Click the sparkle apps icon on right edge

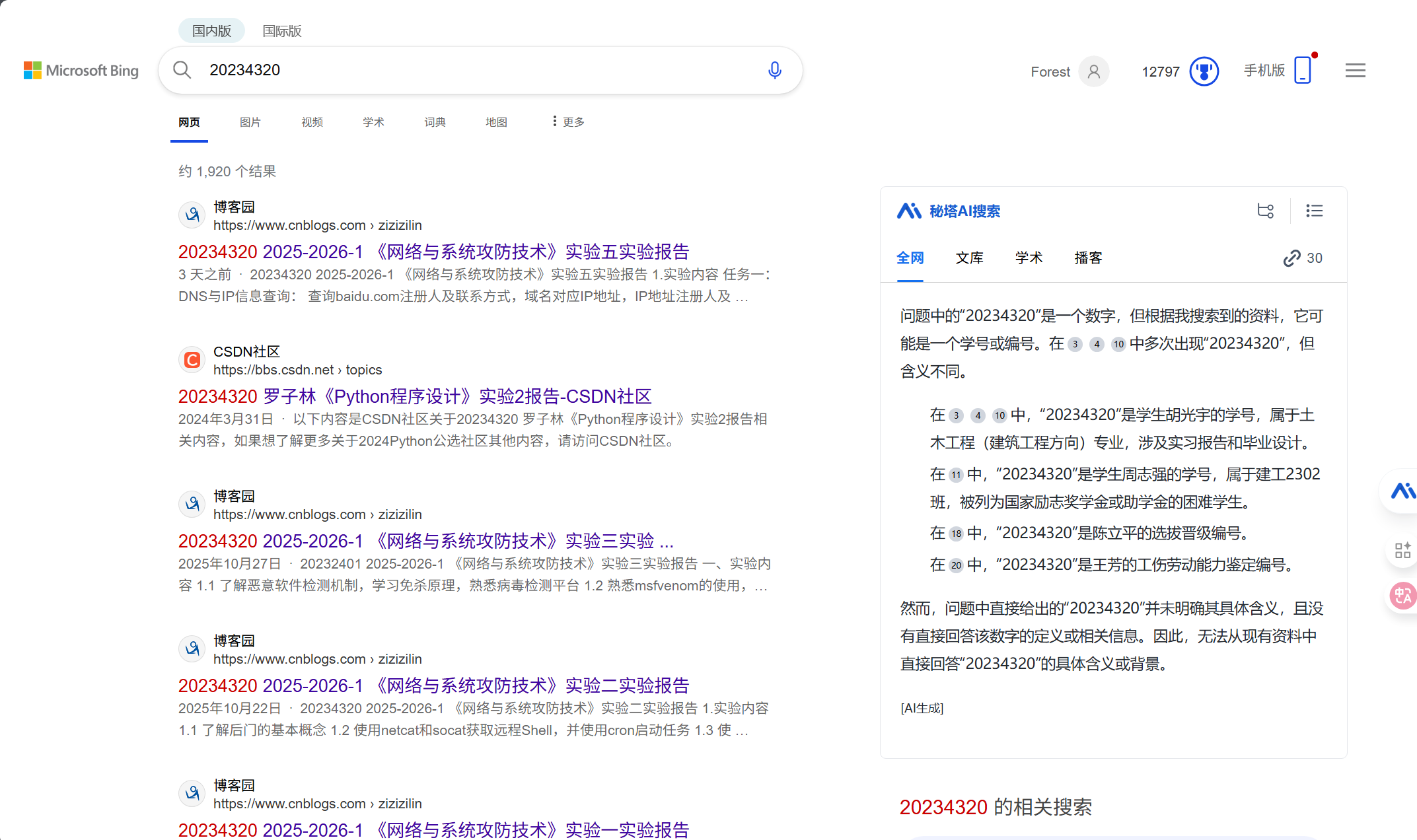point(1403,549)
